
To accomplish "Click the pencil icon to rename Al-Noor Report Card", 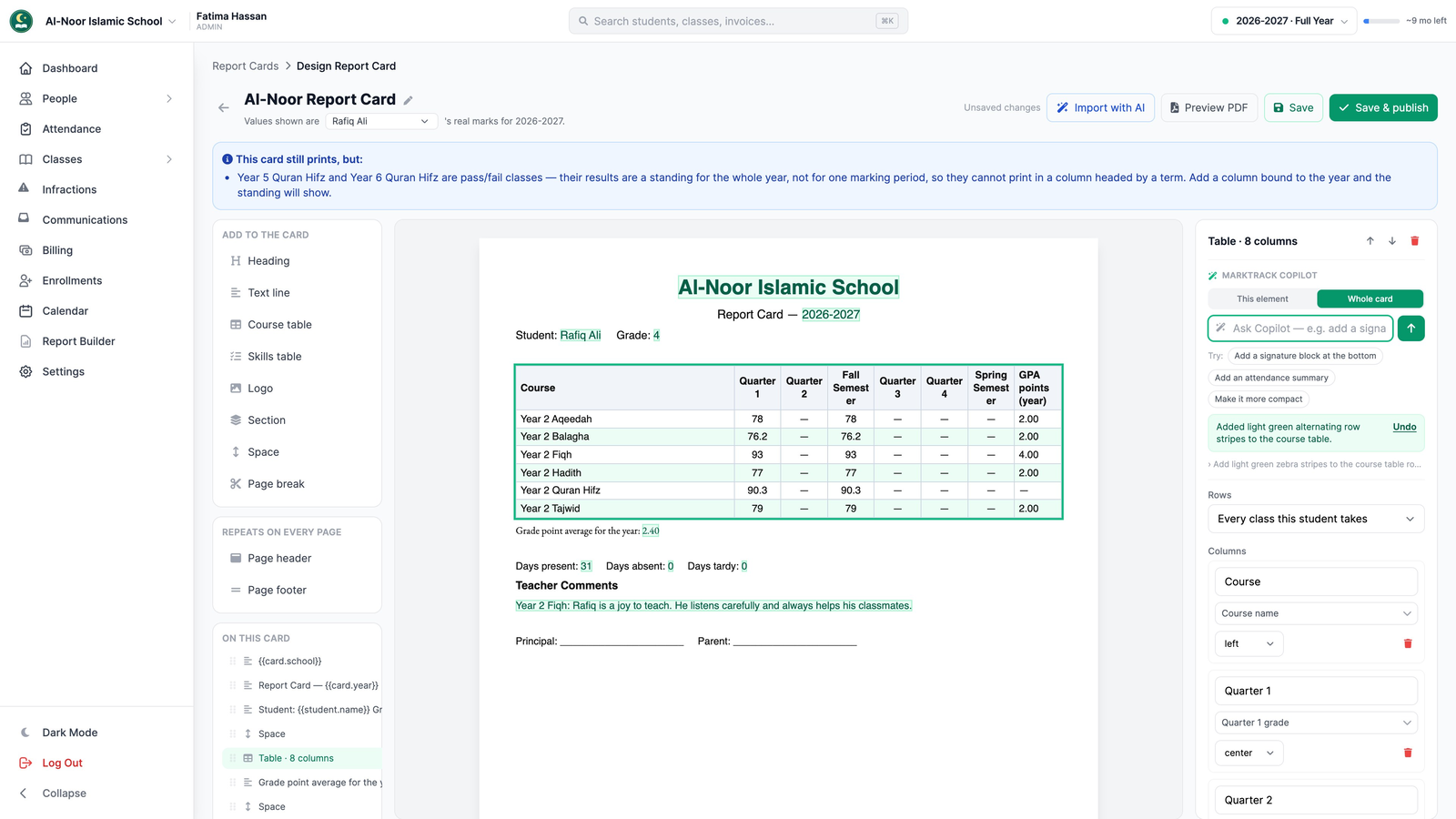I will tap(409, 100).
